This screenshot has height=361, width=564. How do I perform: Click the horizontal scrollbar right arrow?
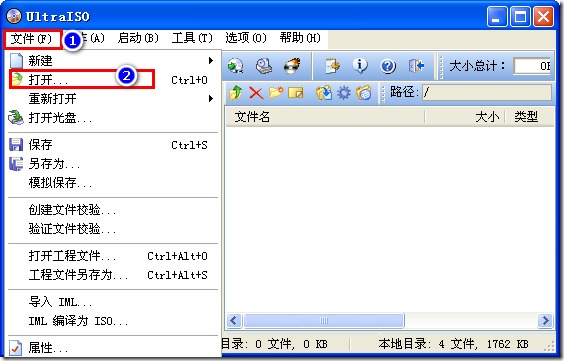545,320
